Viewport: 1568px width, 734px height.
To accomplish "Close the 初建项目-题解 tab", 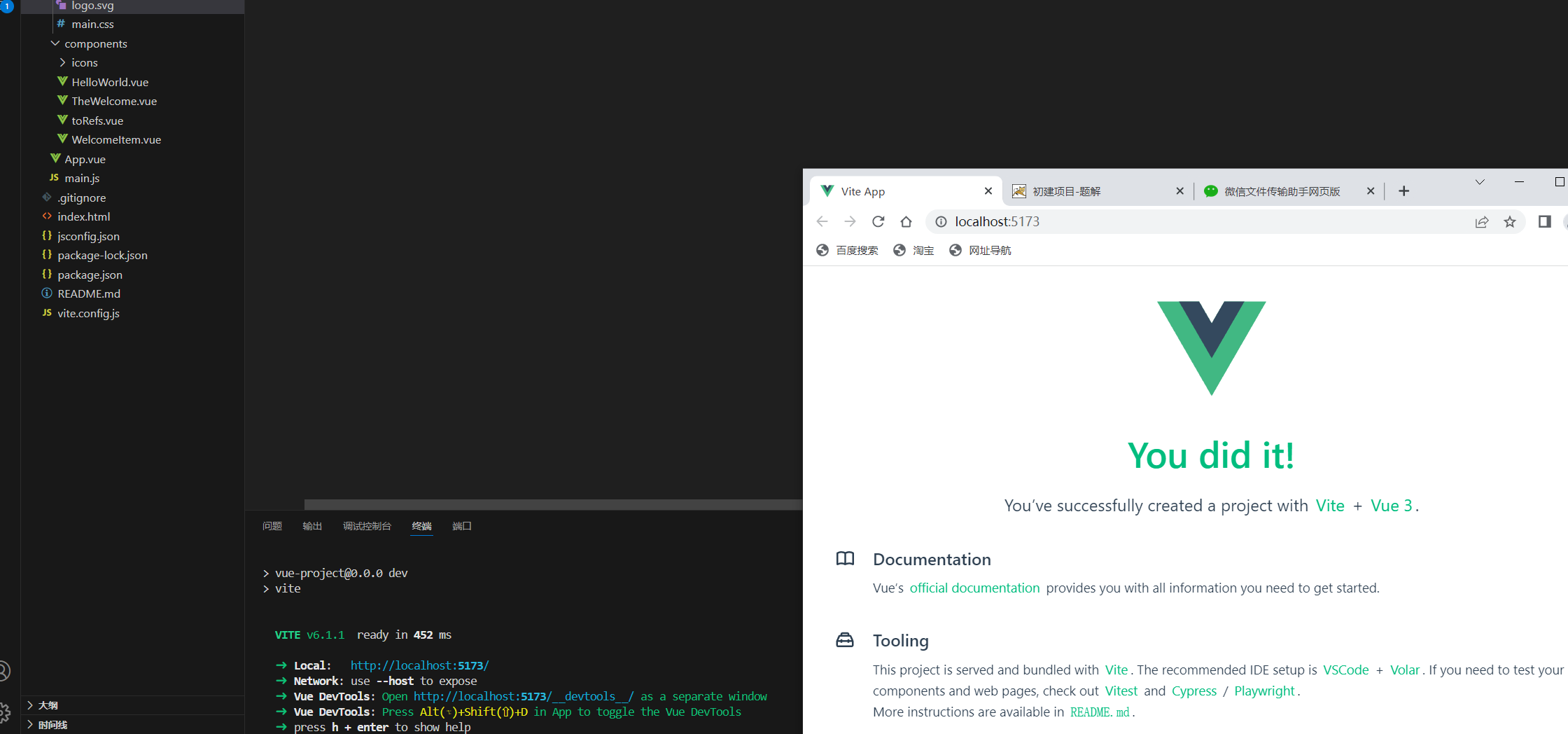I will click(x=1179, y=191).
